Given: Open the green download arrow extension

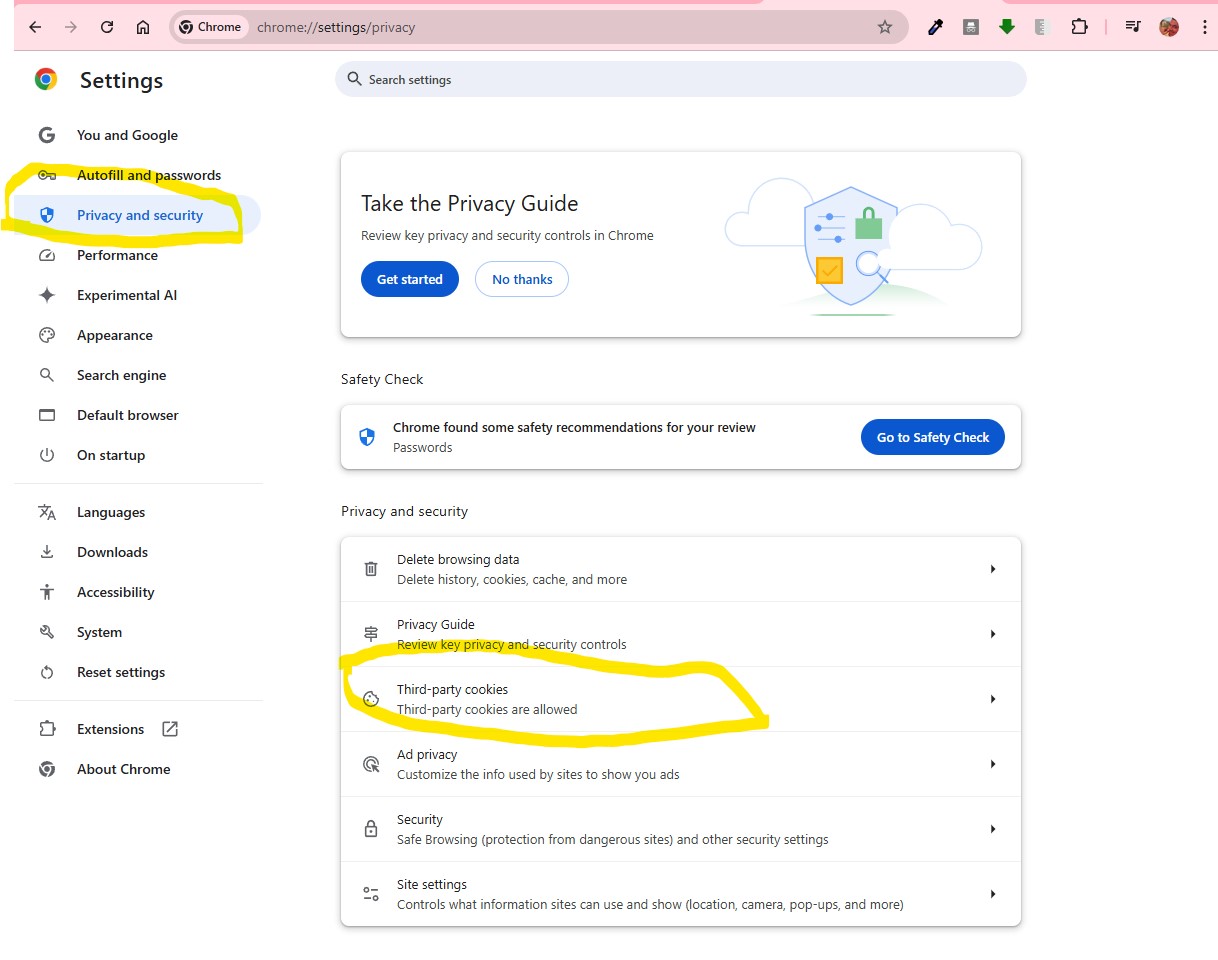Looking at the screenshot, I should tap(1007, 28).
